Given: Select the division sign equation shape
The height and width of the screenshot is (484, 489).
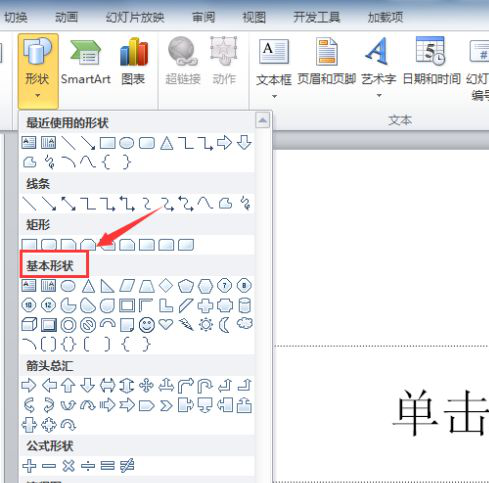Looking at the screenshot, I should click(x=88, y=466).
